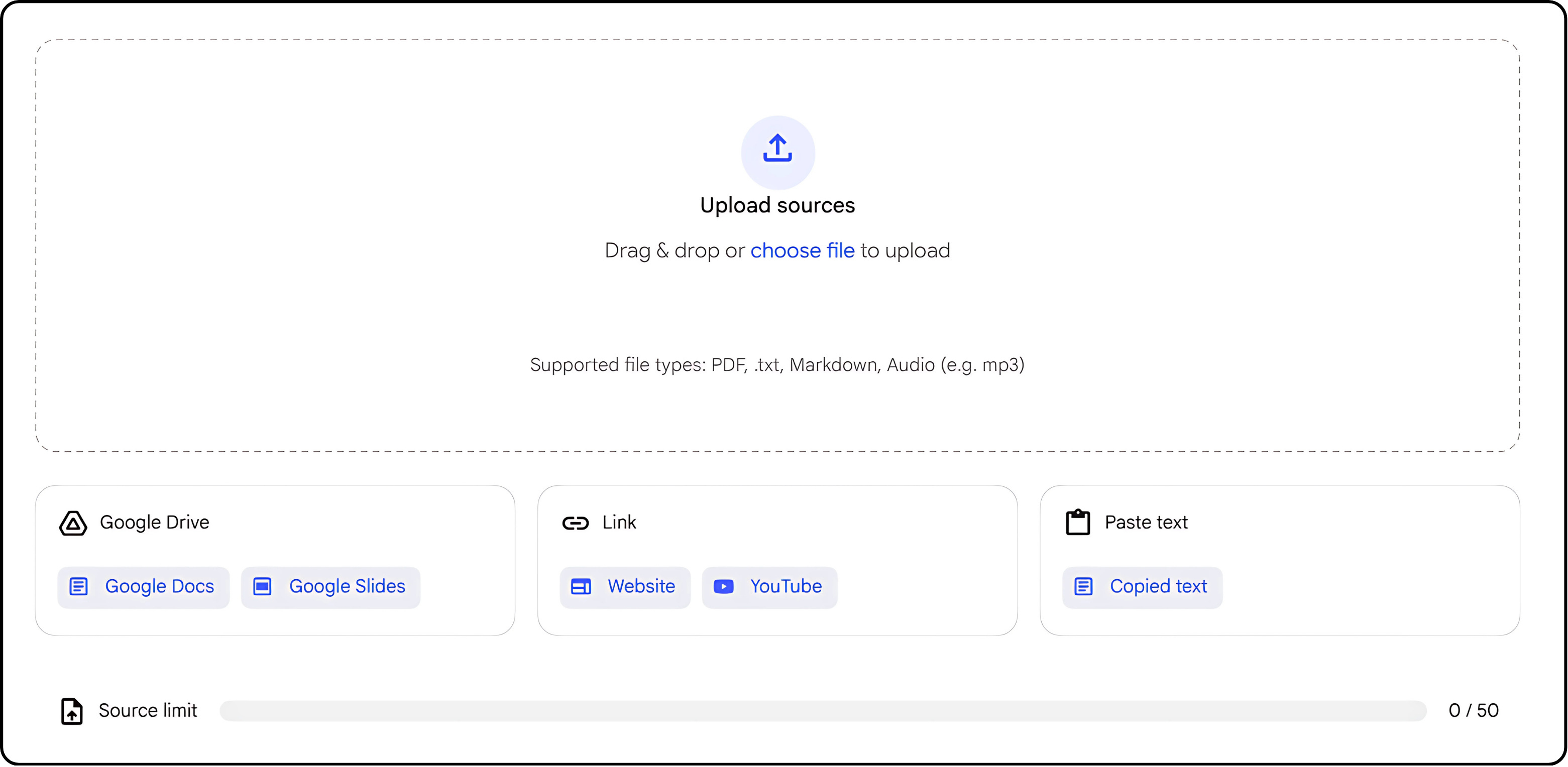This screenshot has height=767, width=1568.
Task: Click the Paste text clipboard icon
Action: 1077,523
